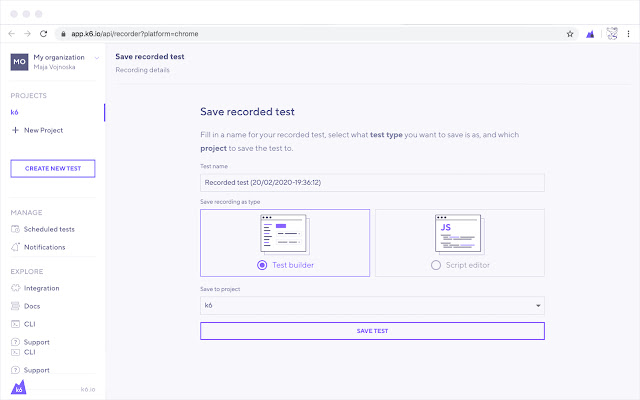Screen dimensions: 640x400
Task: Click the Notifications bell icon
Action: tap(16, 247)
